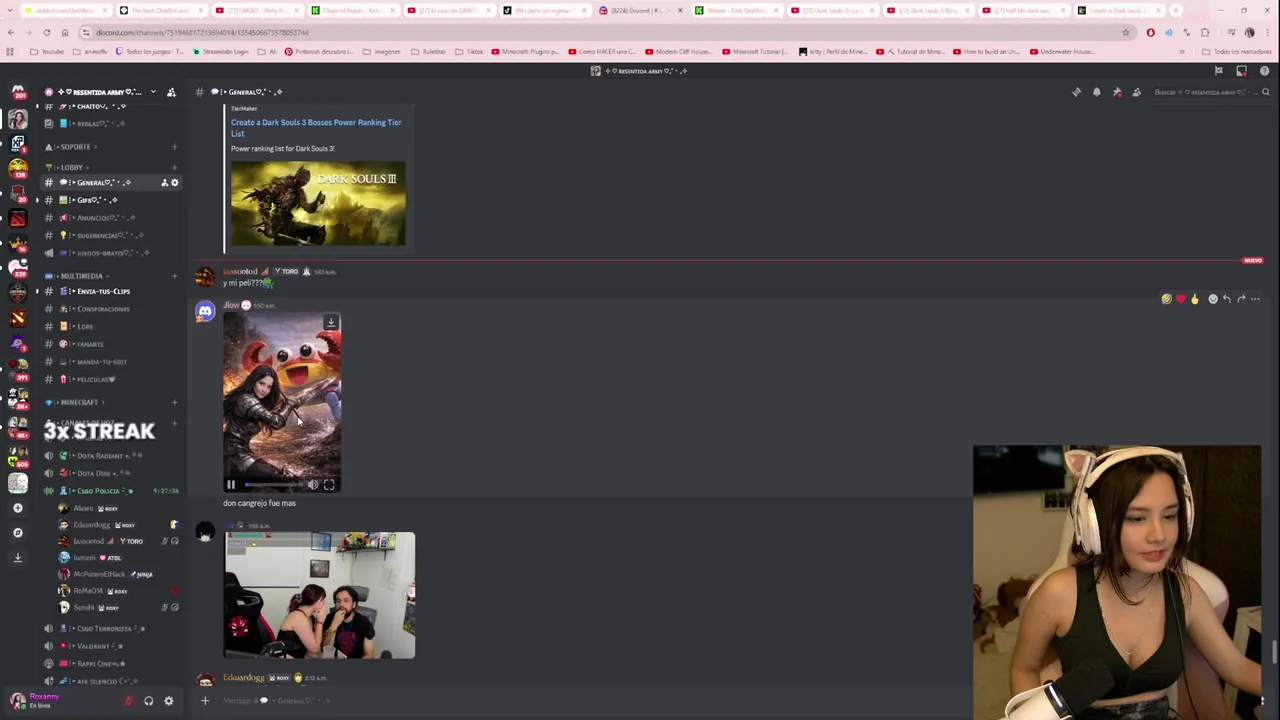Create invite for General channel
The width and height of the screenshot is (1280, 720).
[x=164, y=183]
